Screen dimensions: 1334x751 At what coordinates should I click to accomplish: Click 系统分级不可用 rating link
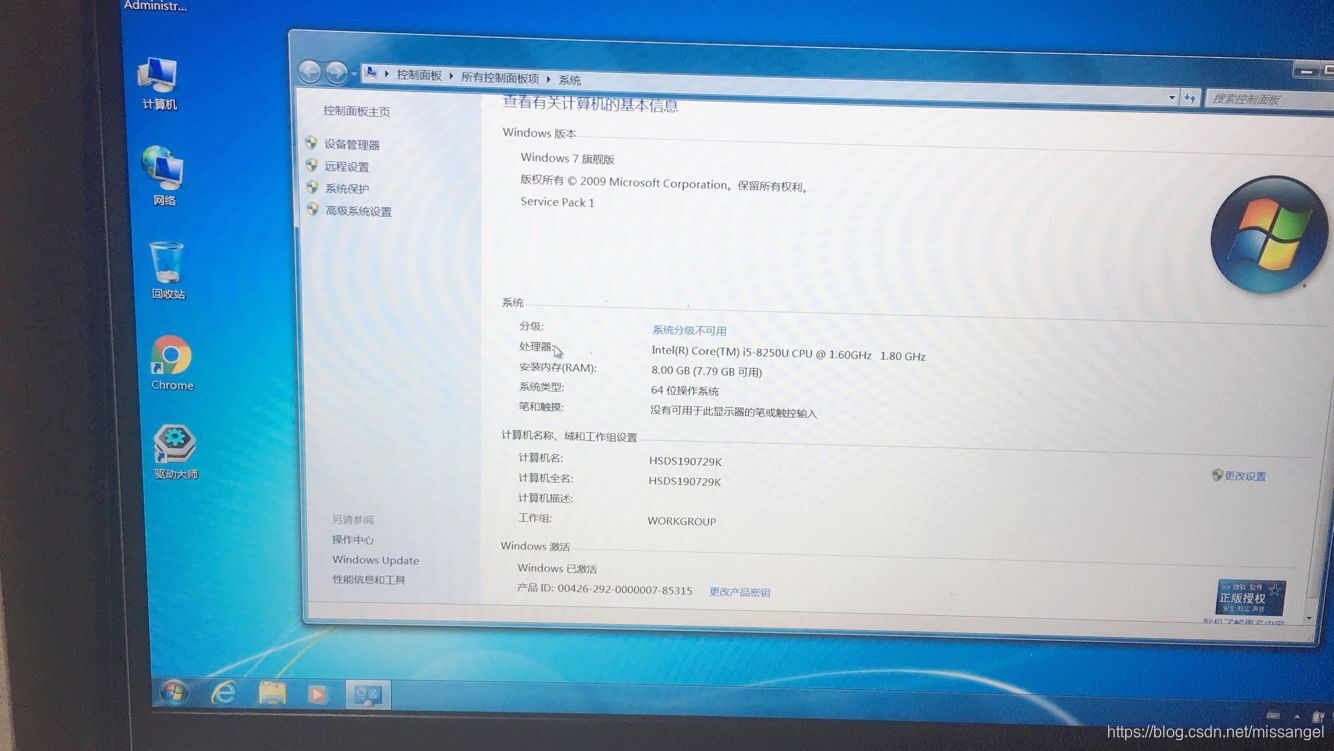pos(689,330)
